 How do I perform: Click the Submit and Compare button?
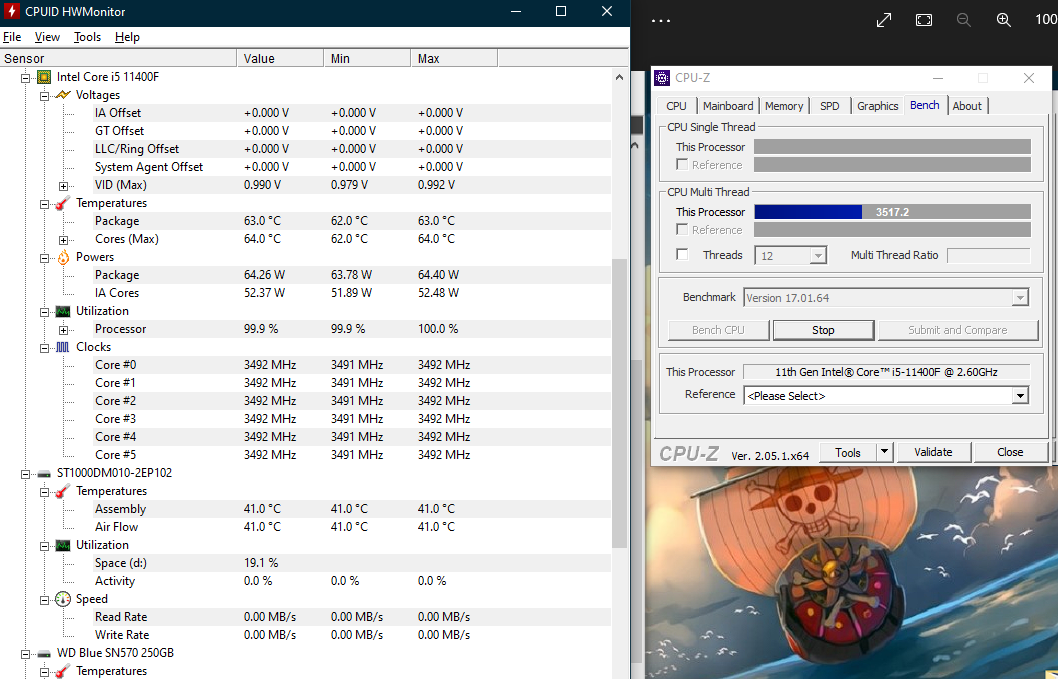click(957, 330)
